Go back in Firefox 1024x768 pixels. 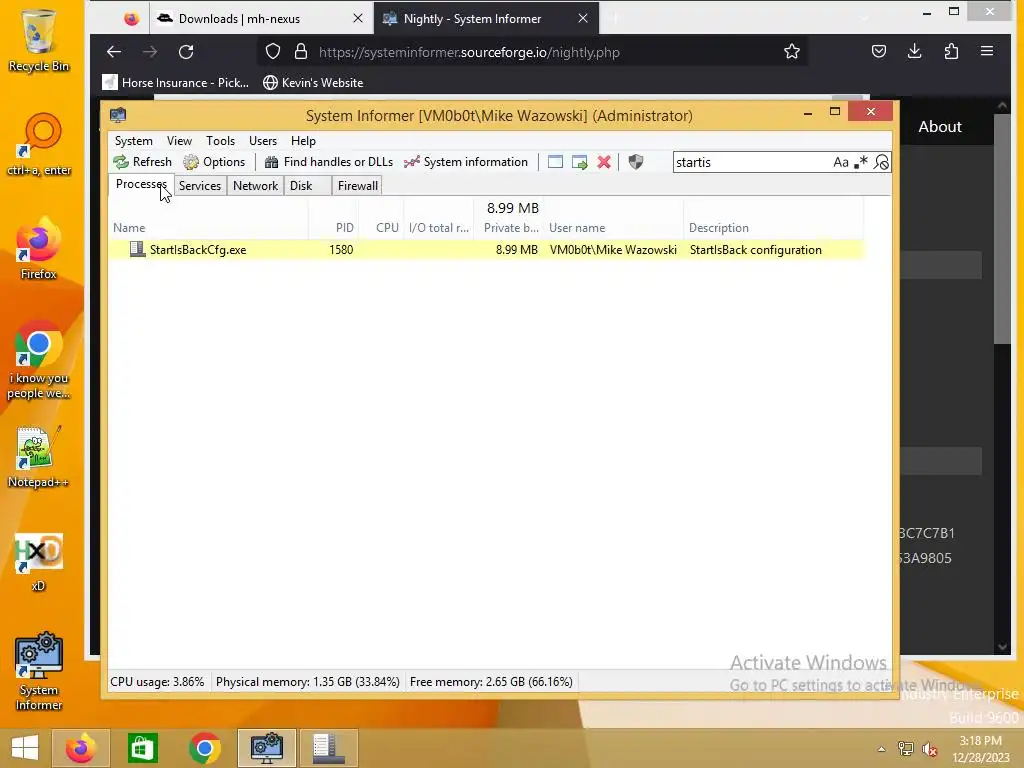click(114, 52)
